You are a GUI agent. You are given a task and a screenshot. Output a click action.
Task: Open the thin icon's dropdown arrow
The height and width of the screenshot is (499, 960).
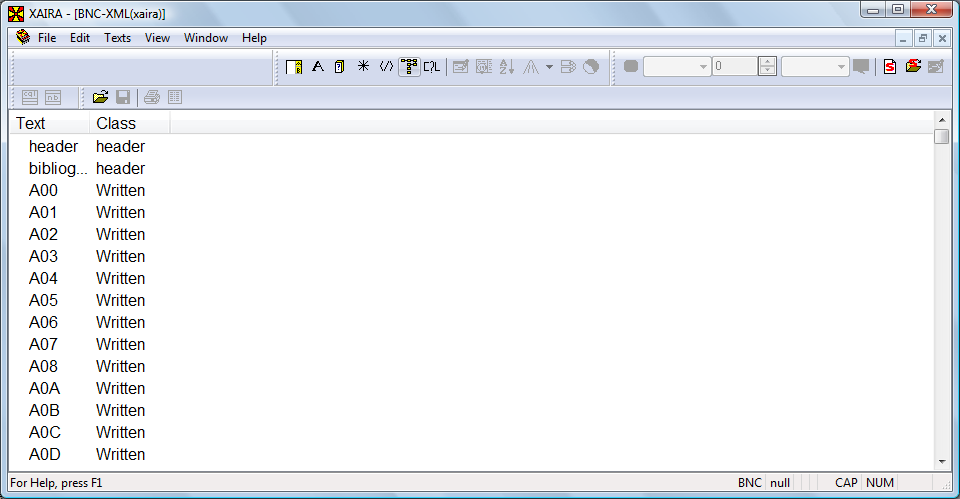click(x=549, y=67)
